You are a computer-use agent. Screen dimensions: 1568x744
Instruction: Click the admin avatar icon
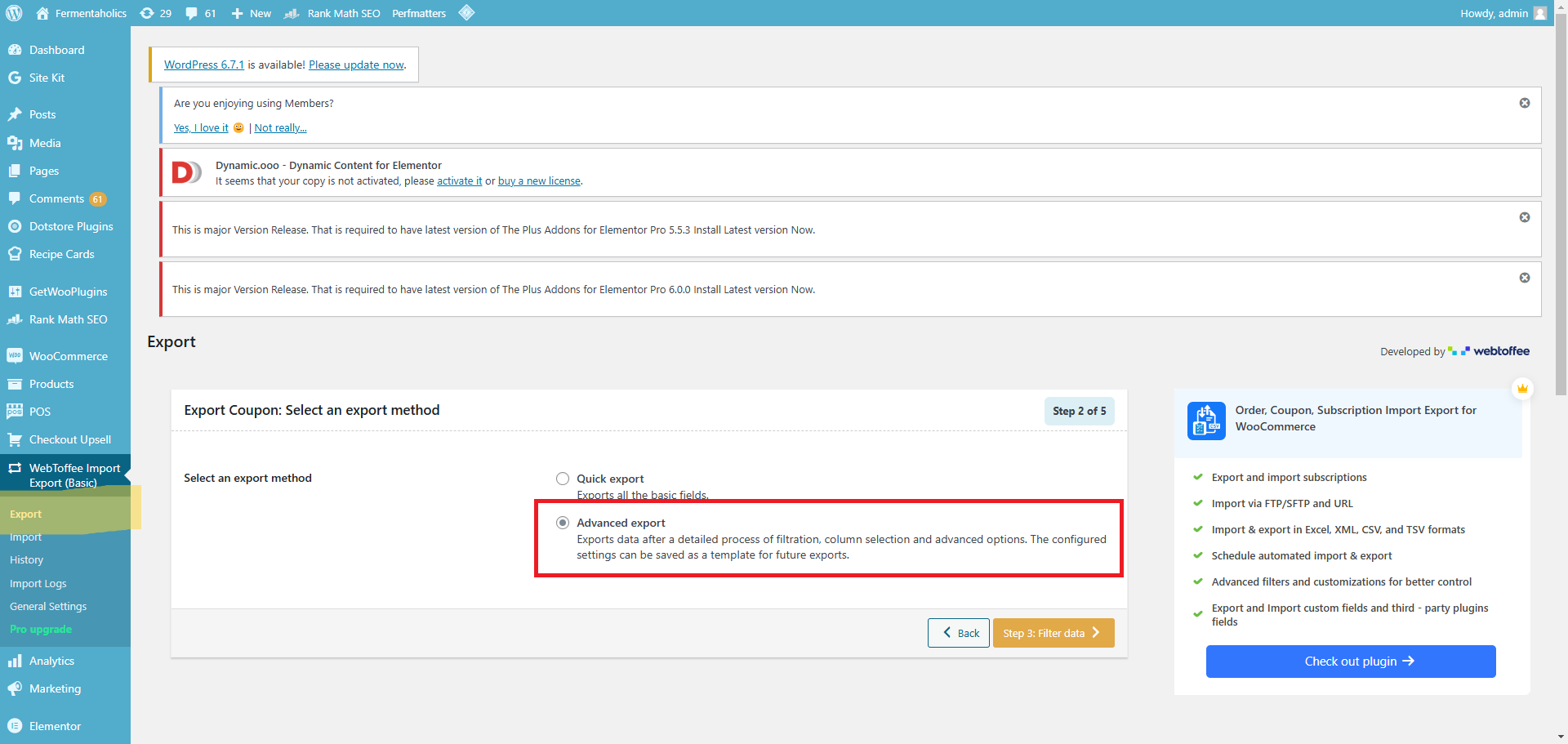click(x=1540, y=13)
